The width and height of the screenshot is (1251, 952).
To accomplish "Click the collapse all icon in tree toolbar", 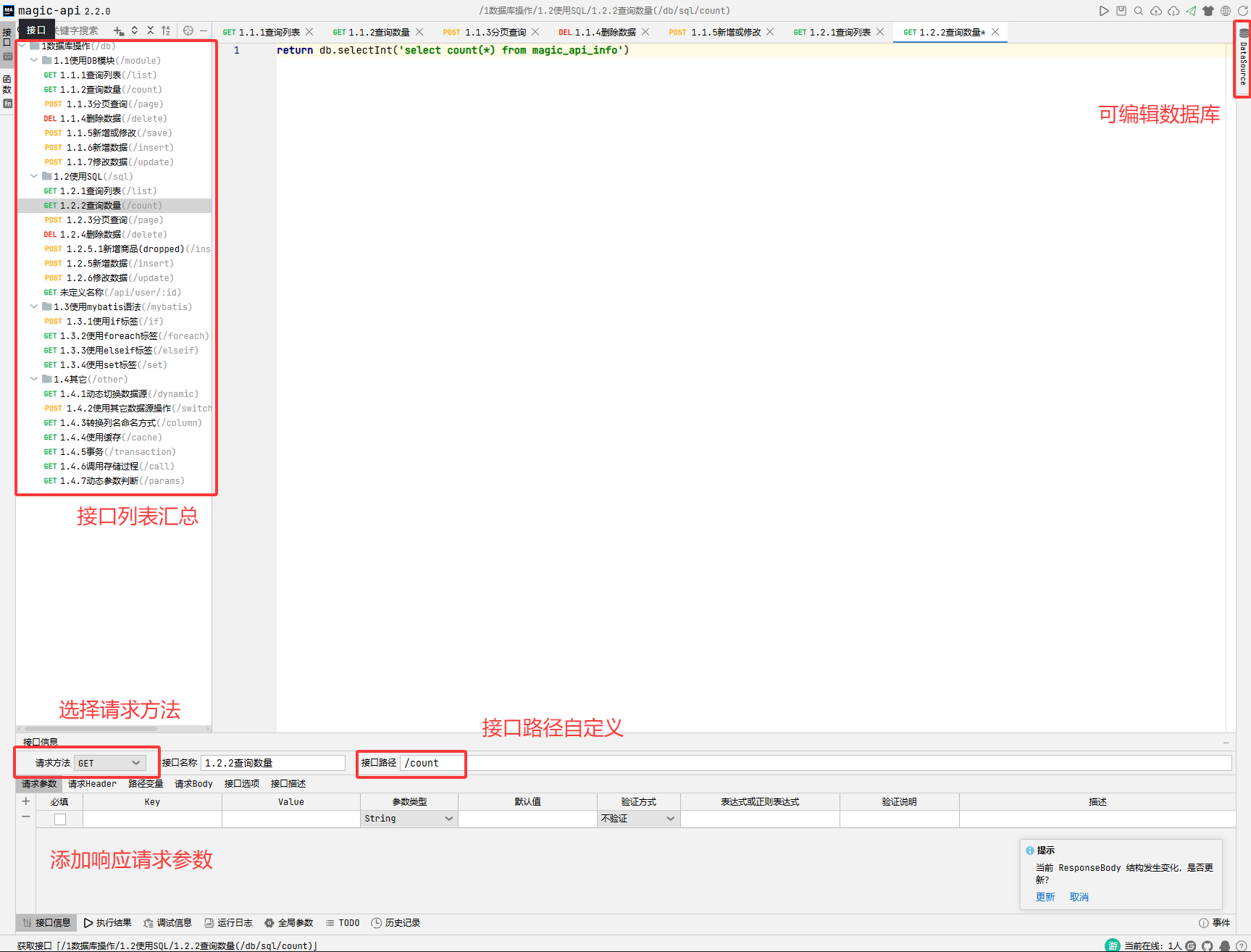I will click(151, 30).
